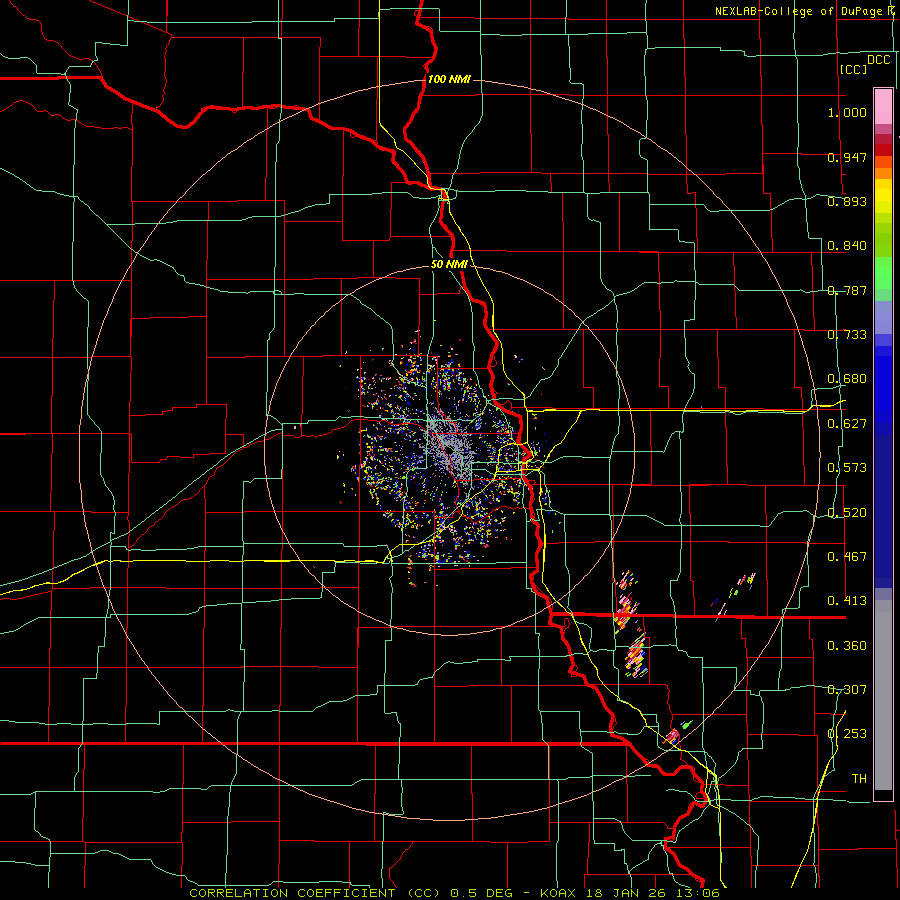Select the 0.307 scale value

click(847, 689)
